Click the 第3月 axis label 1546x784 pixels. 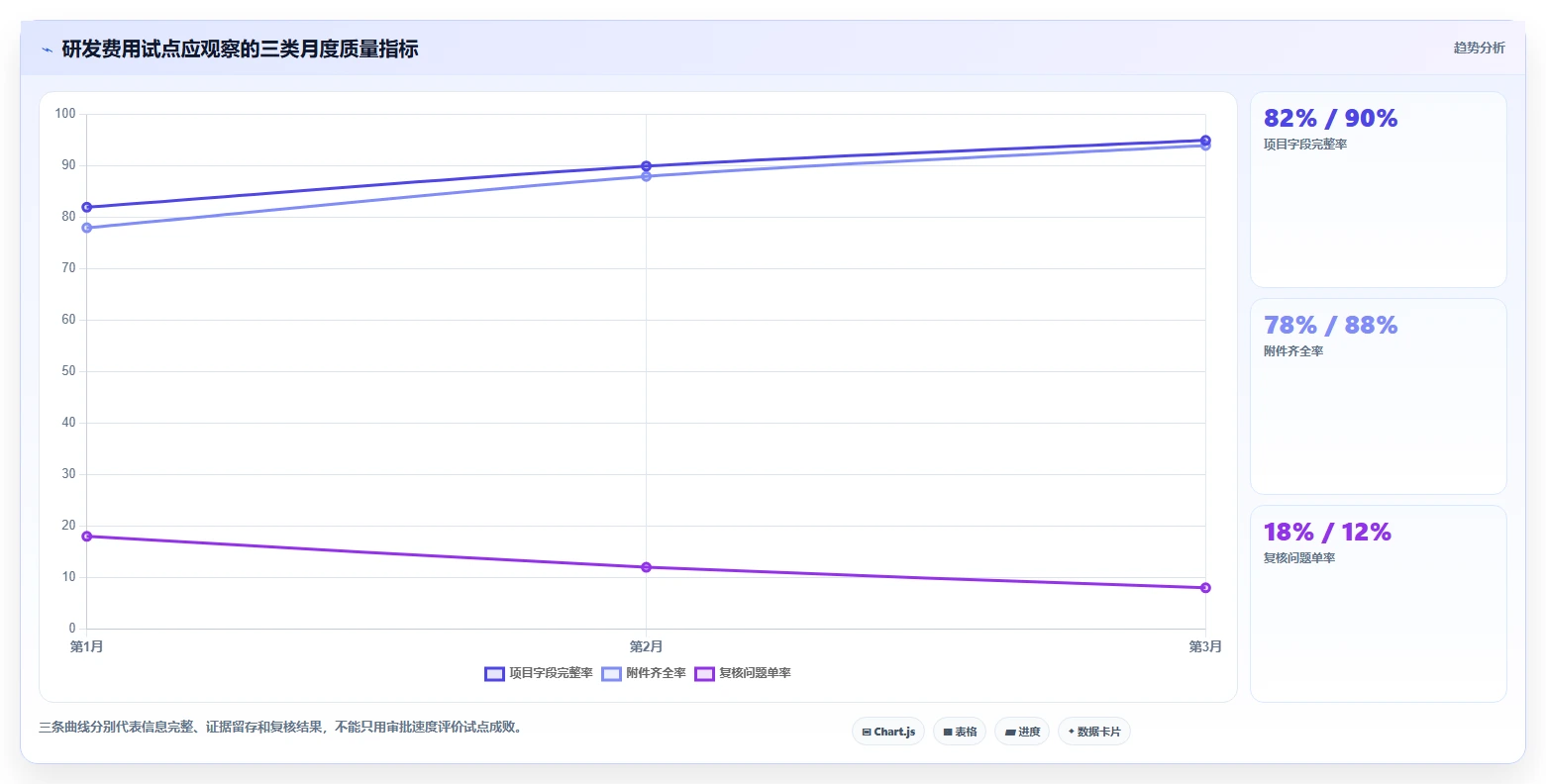[1205, 646]
